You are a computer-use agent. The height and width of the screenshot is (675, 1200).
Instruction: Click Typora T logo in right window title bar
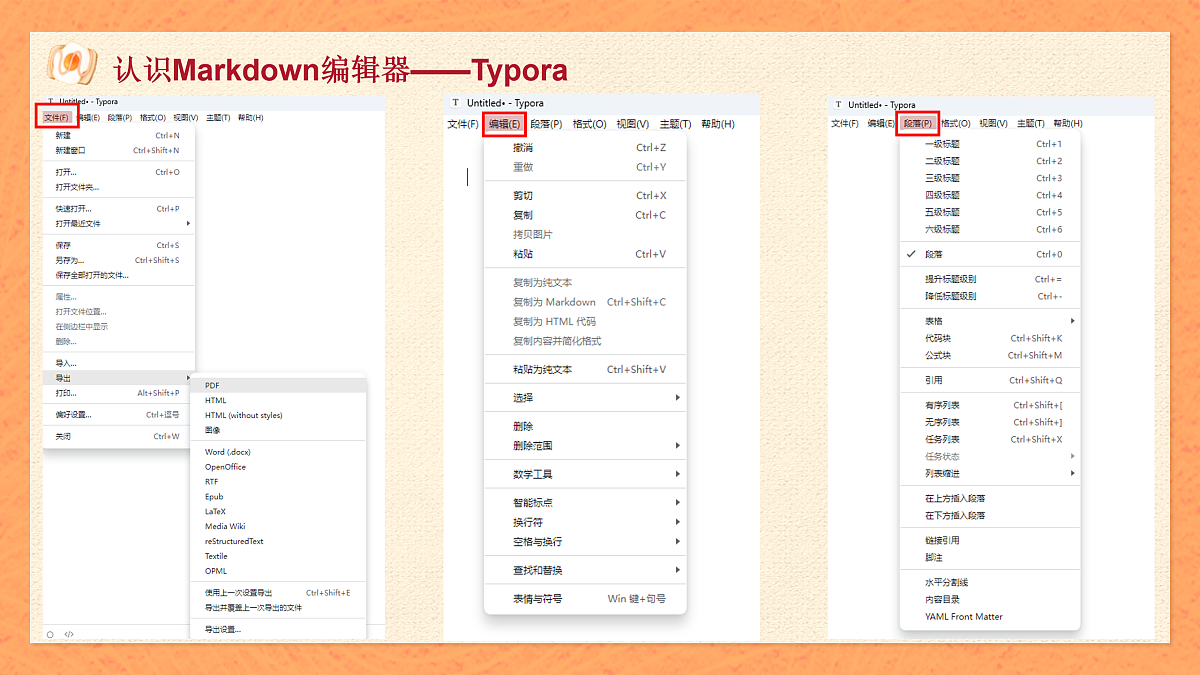point(838,105)
